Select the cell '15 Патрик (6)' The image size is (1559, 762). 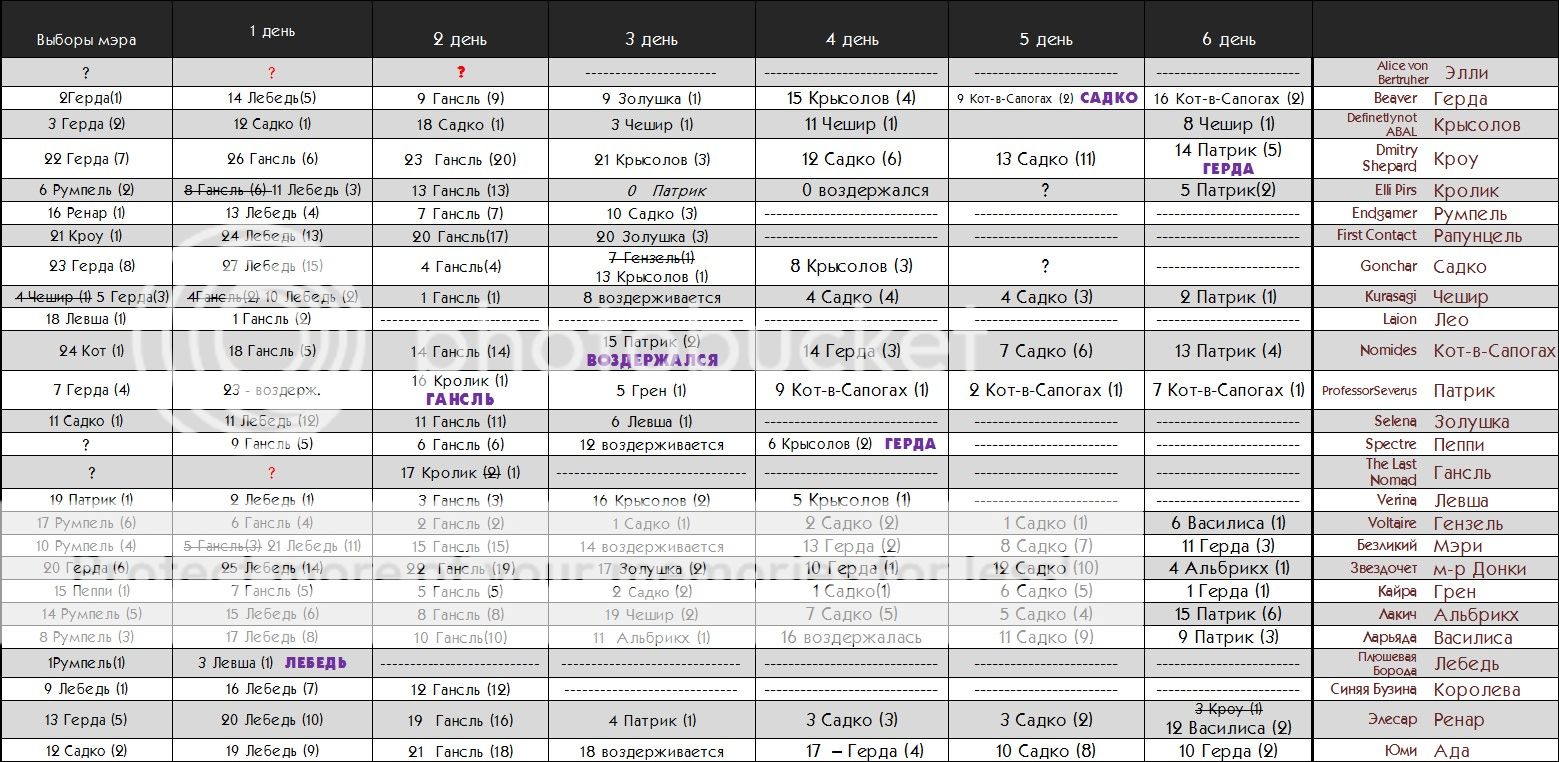point(1228,614)
